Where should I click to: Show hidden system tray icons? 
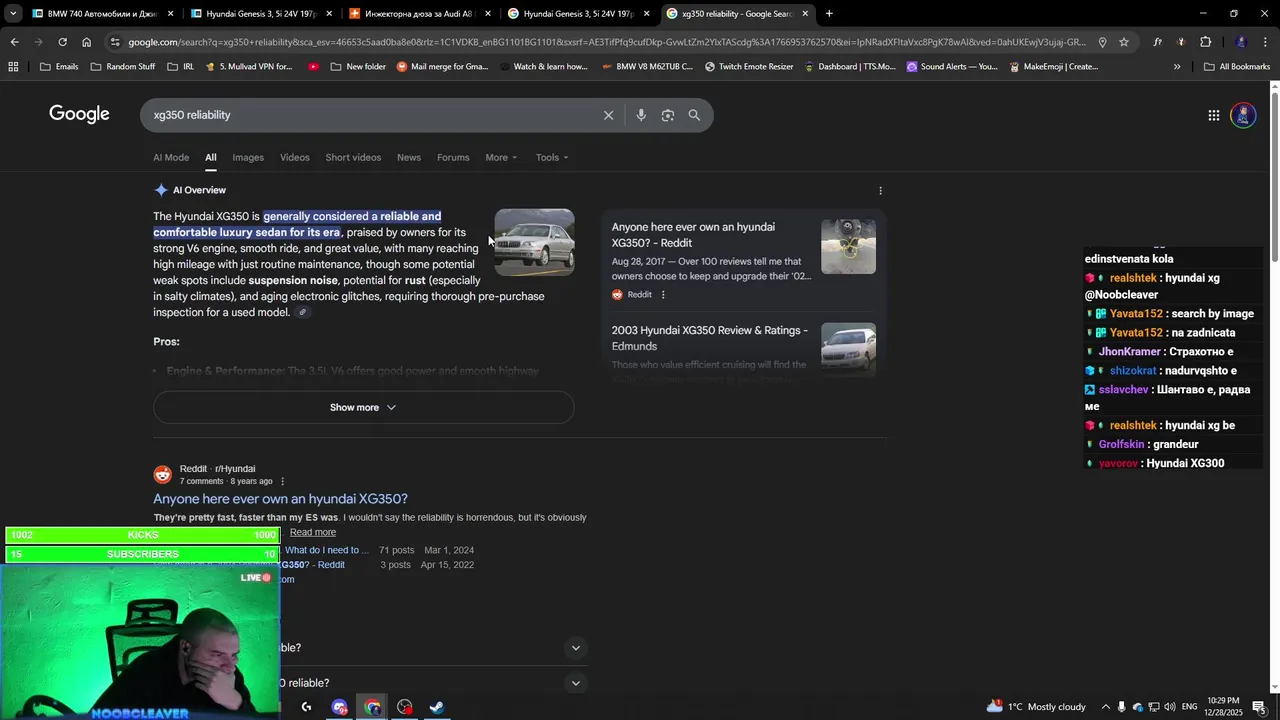1105,707
